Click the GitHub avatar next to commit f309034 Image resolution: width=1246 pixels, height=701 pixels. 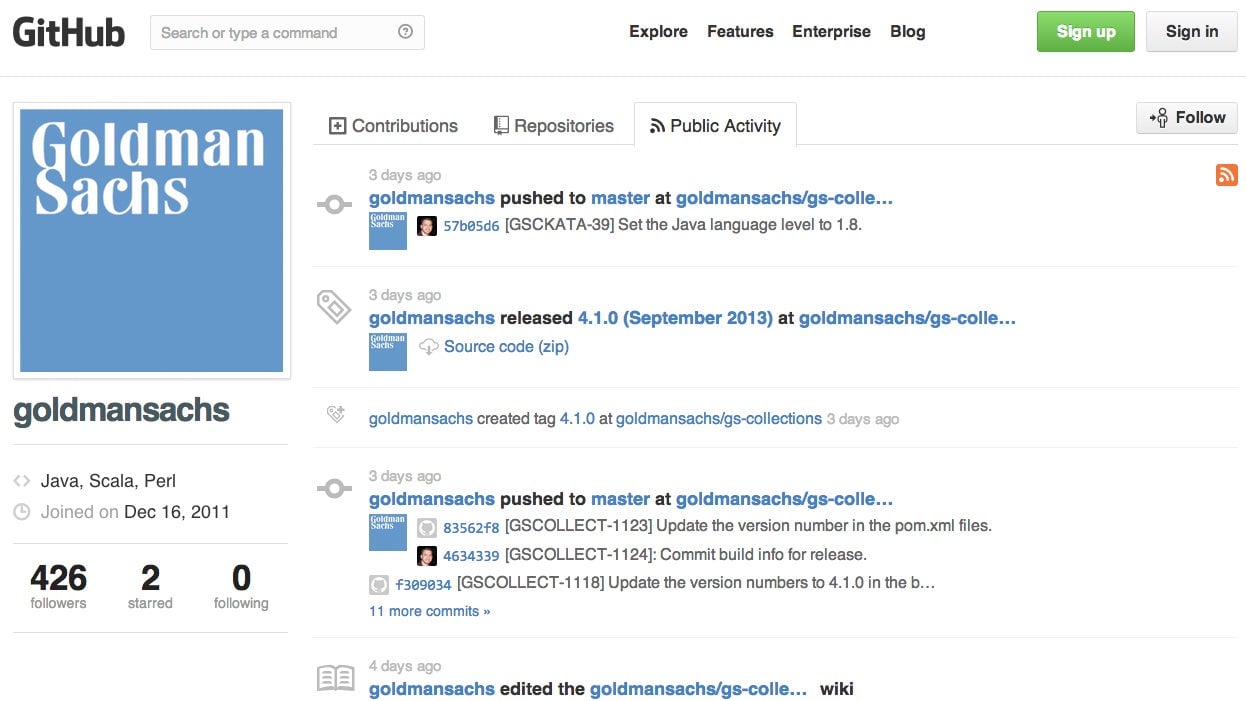(379, 584)
